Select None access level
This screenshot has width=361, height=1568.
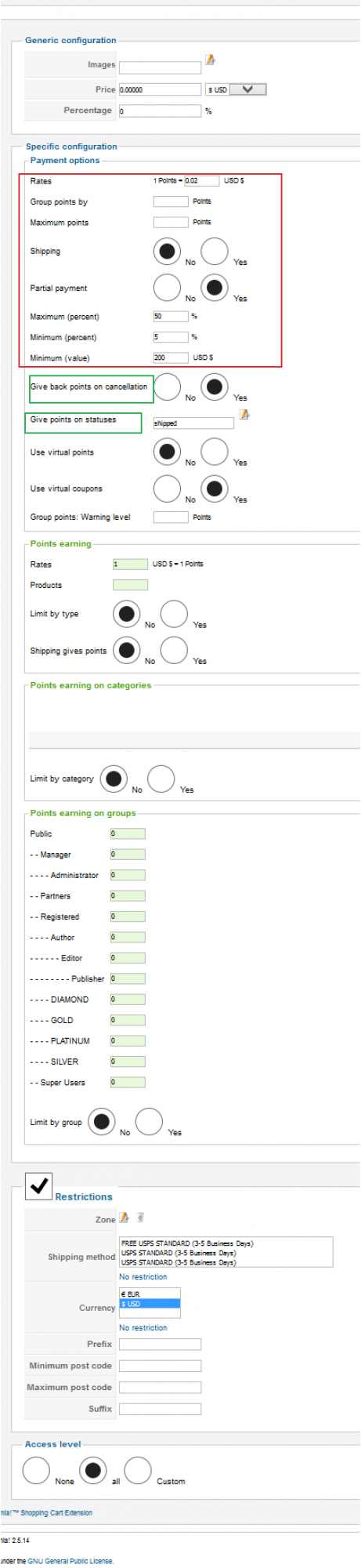tap(36, 1470)
